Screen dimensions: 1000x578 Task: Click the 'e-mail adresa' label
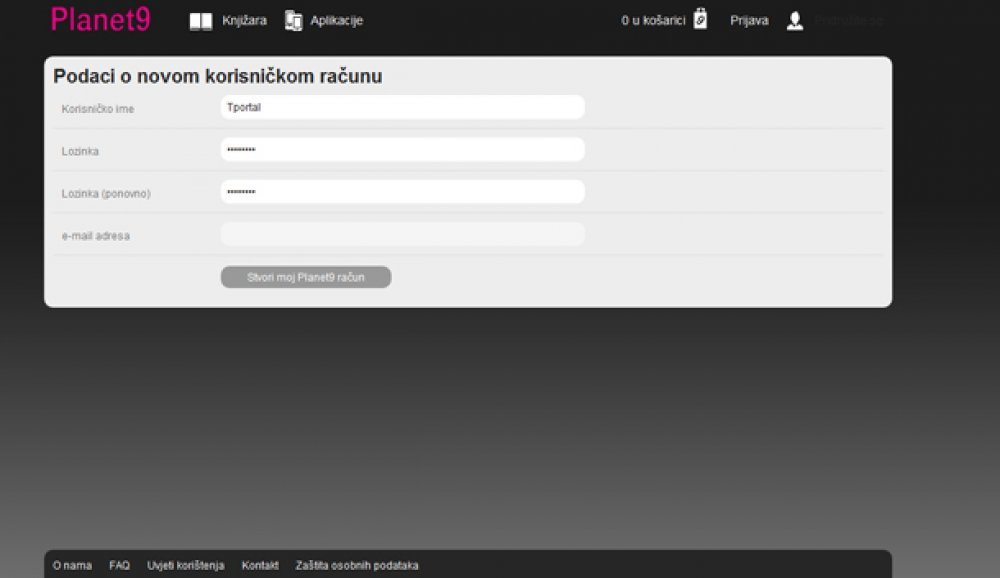pos(96,236)
